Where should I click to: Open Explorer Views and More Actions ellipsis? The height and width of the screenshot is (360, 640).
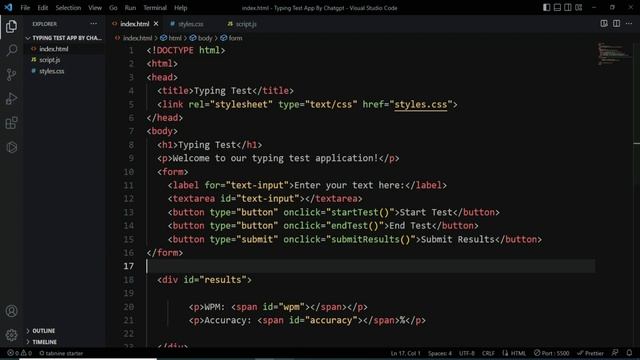point(93,24)
